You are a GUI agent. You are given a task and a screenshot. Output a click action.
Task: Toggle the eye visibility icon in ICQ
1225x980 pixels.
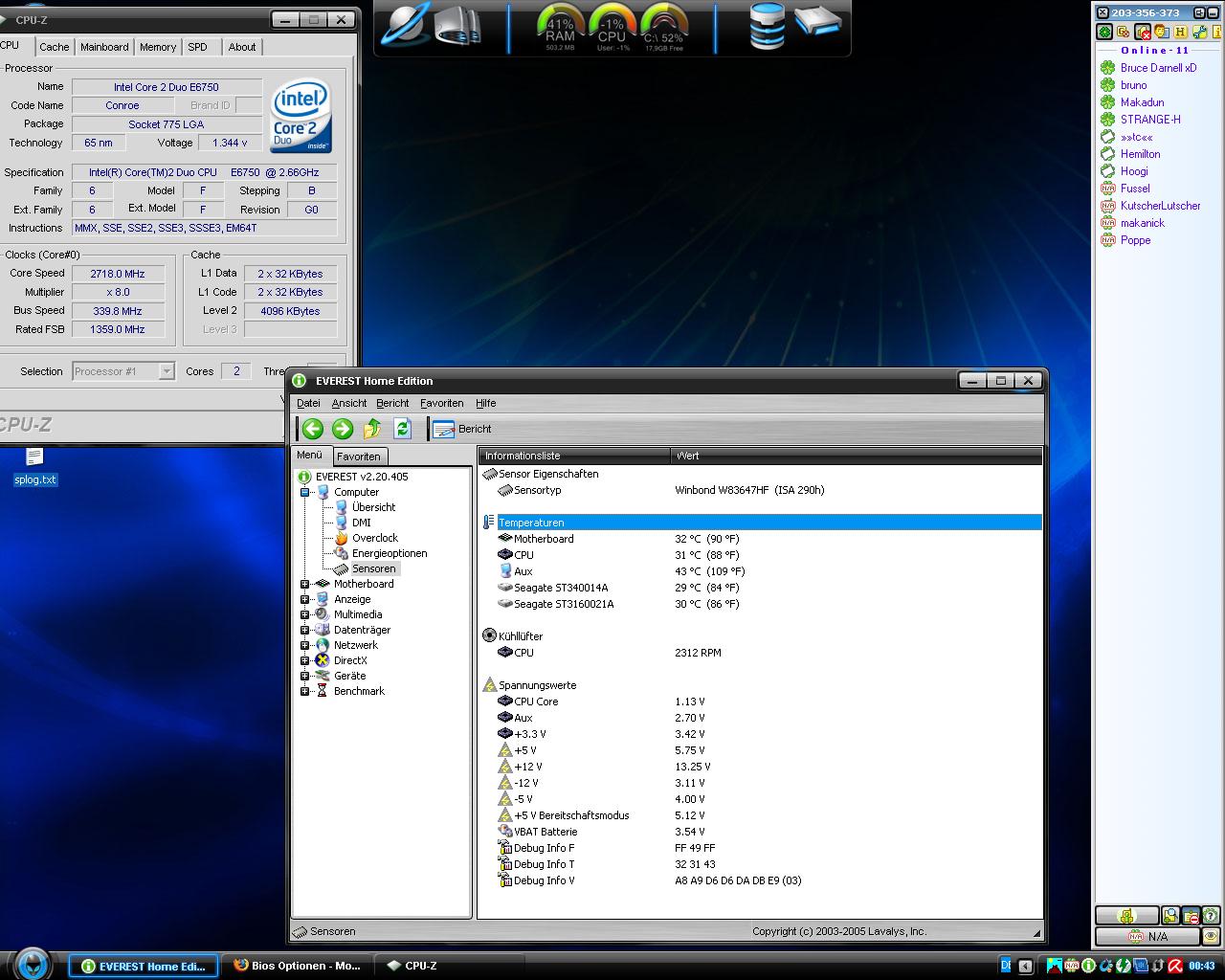coord(1211,937)
